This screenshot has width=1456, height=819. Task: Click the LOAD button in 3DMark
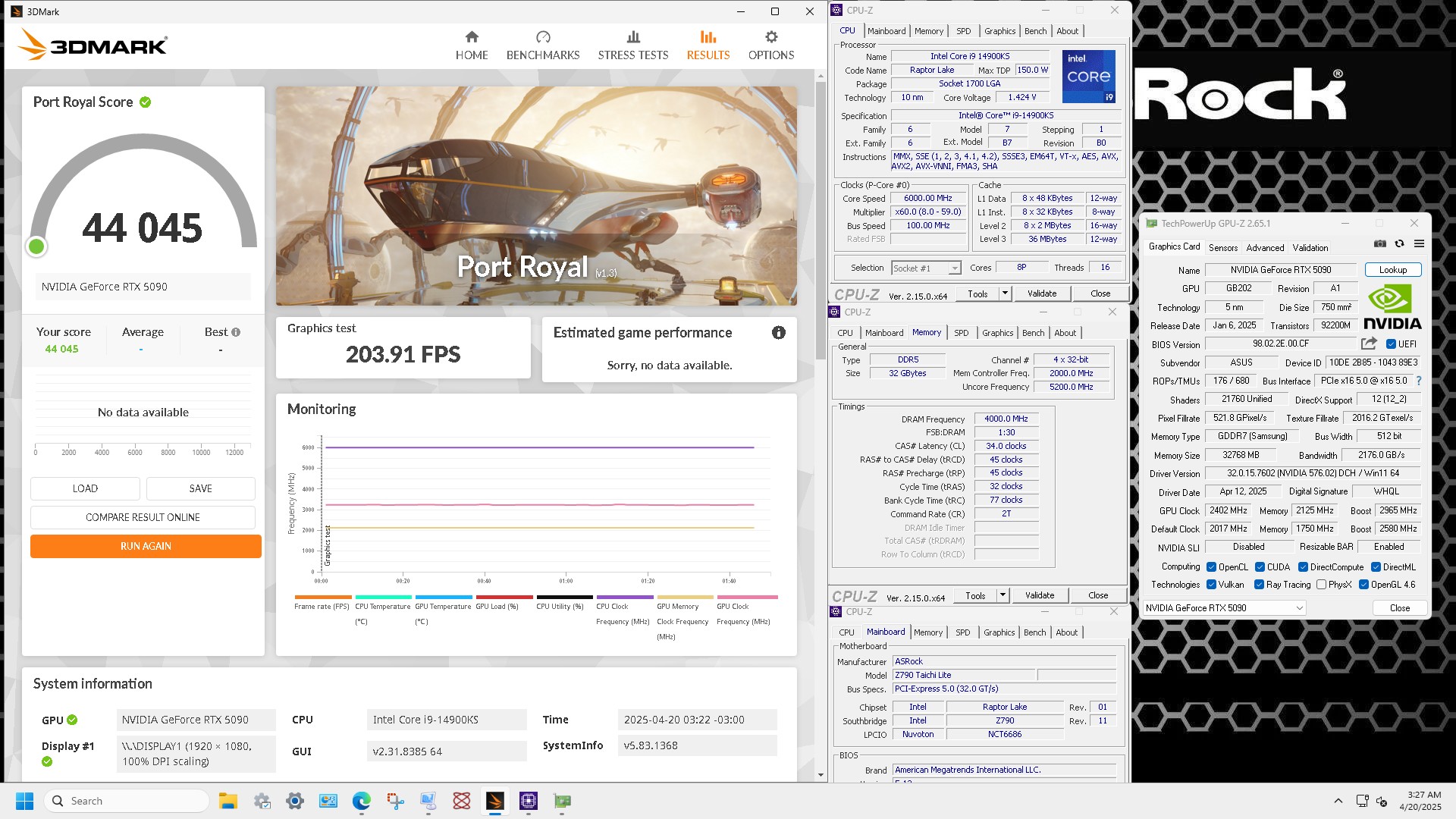[85, 488]
